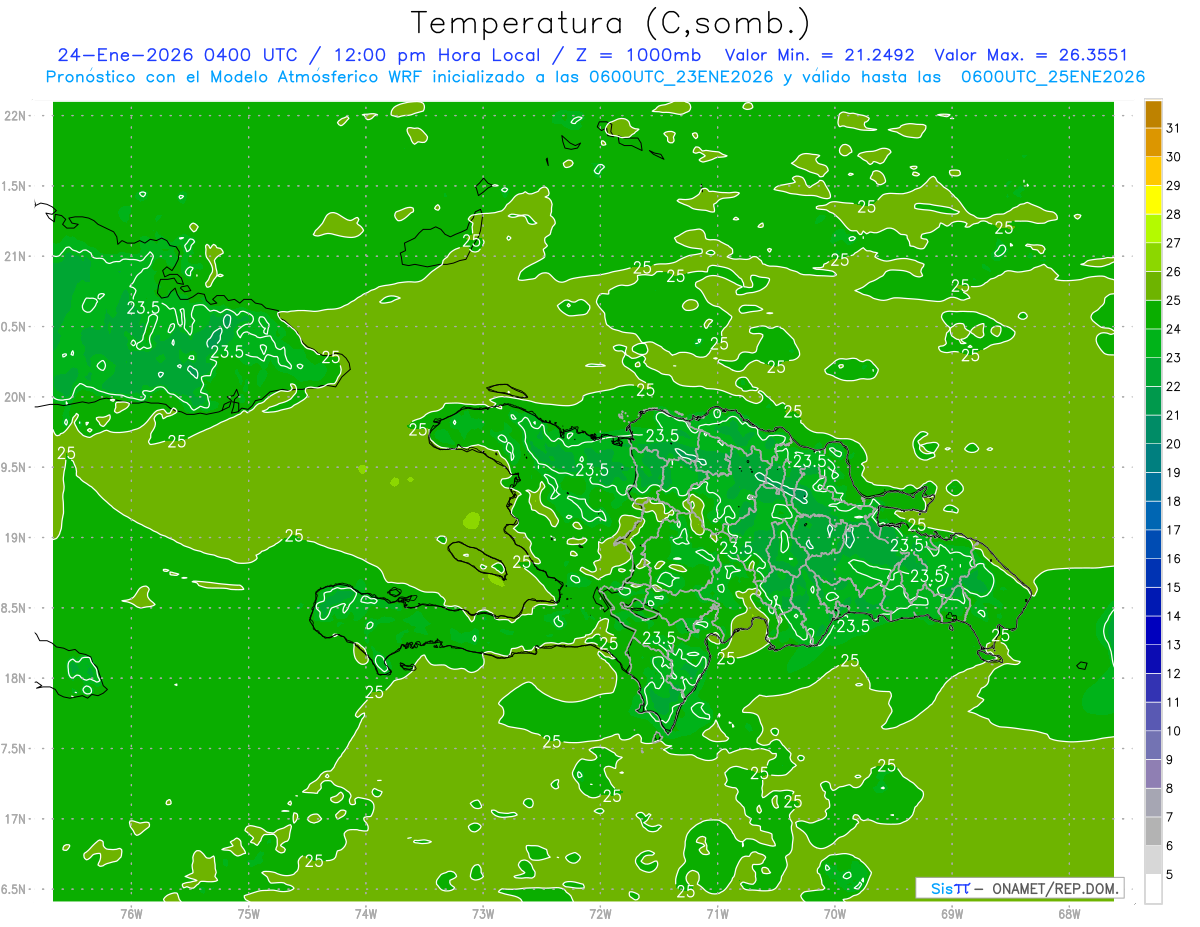
Task: Click the "70W" longitude axis label
Action: pos(835,914)
